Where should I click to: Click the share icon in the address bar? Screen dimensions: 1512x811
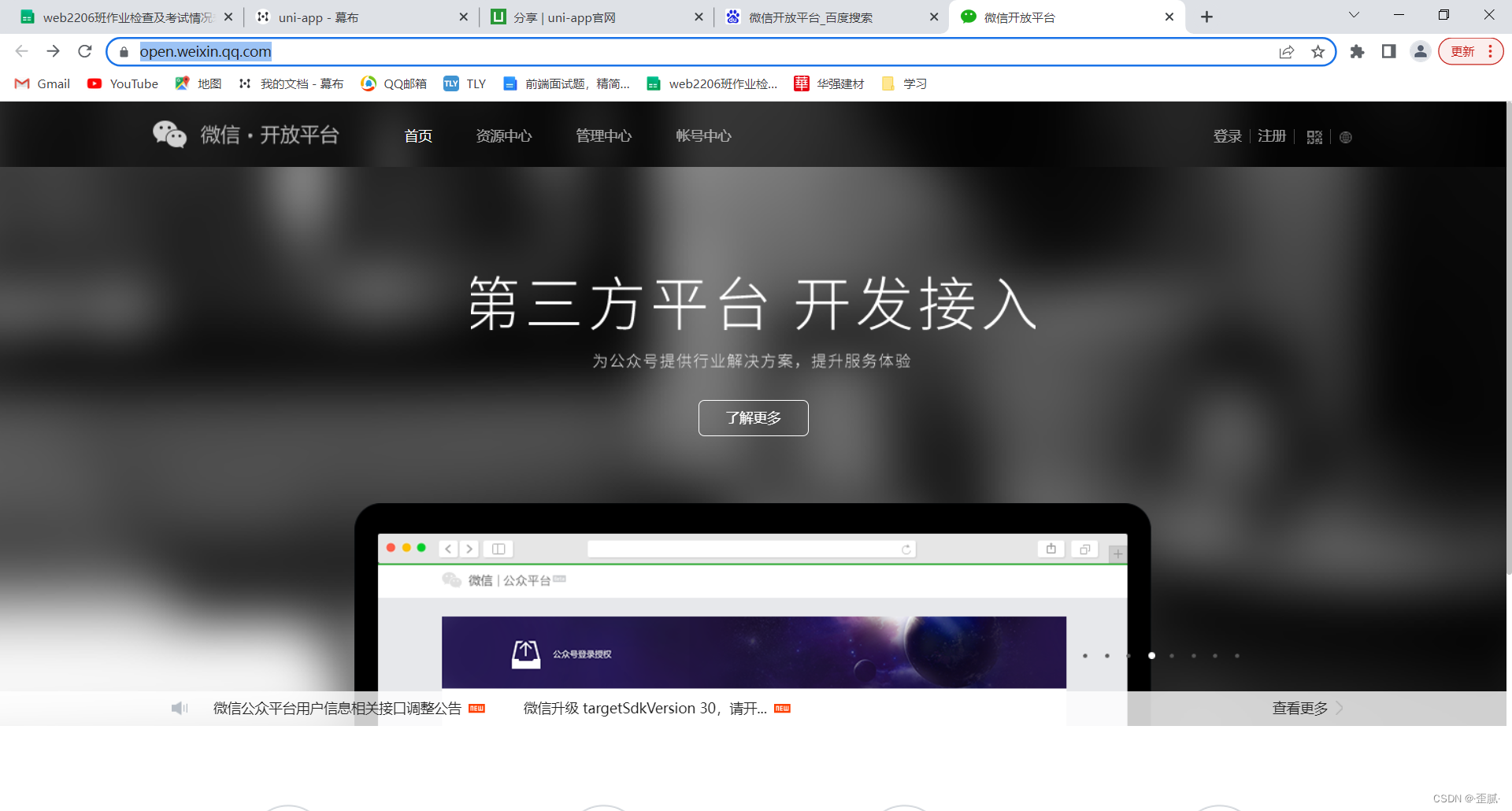[x=1287, y=51]
